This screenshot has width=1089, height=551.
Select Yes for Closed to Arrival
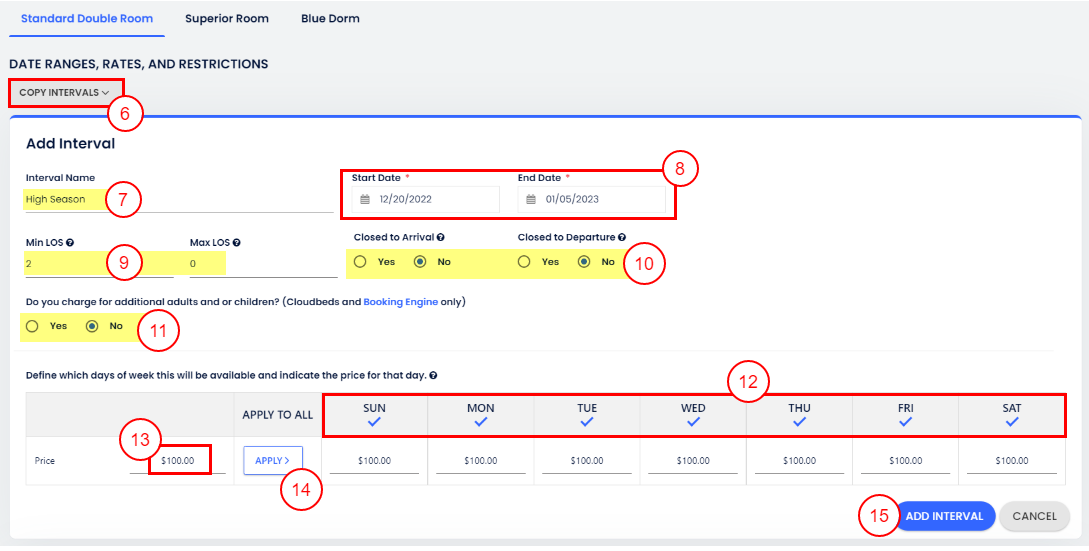click(358, 262)
